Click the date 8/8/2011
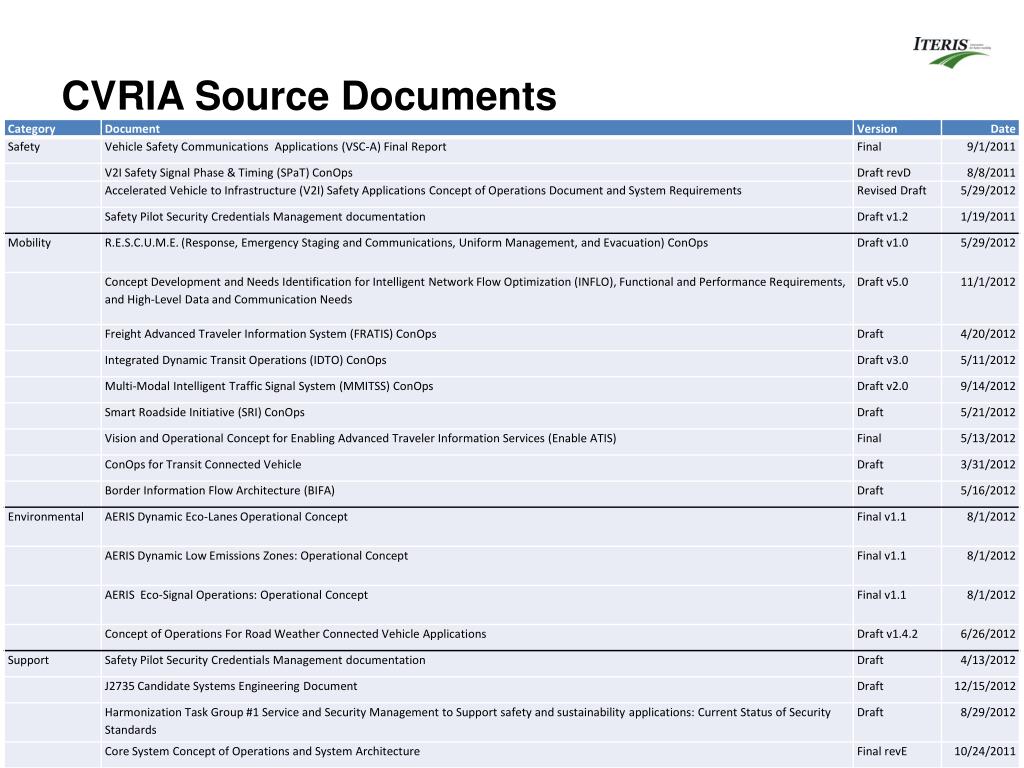This screenshot has width=1024, height=768. pyautogui.click(x=991, y=173)
